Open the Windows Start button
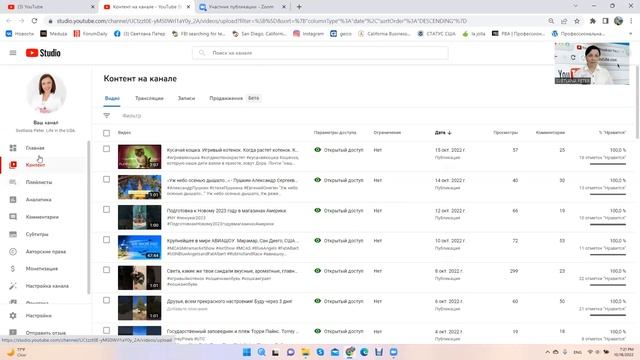 [x=247, y=352]
